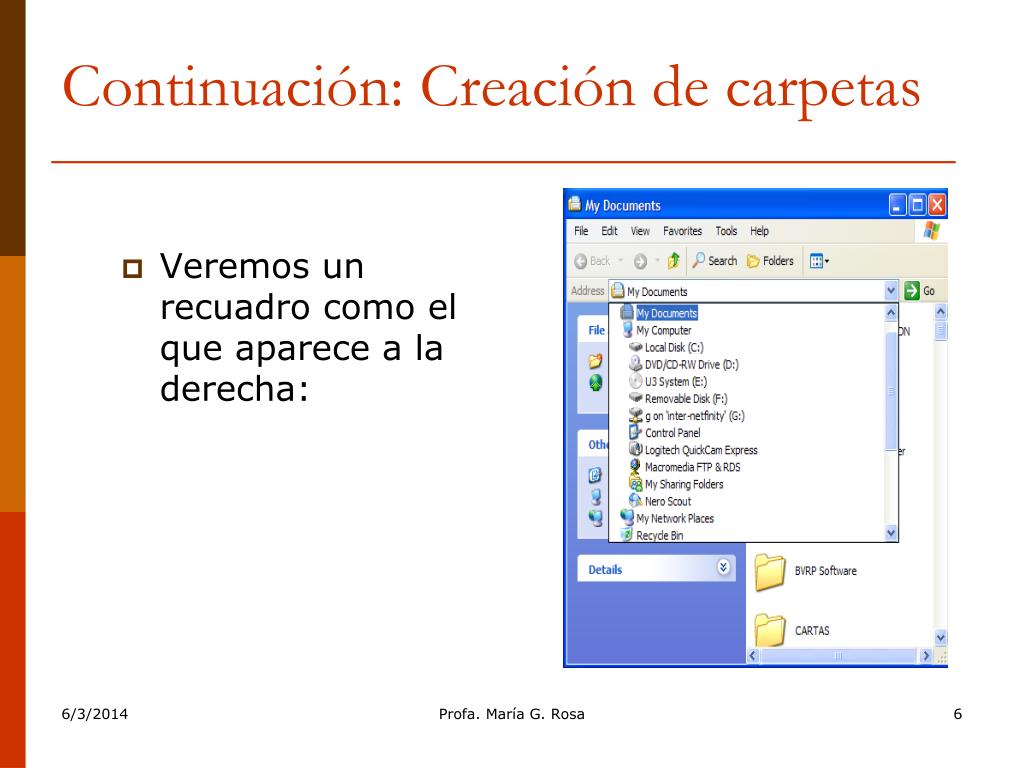The width and height of the screenshot is (1024, 768).
Task: Click the file pane vertical scroll thumb
Action: pyautogui.click(x=940, y=330)
